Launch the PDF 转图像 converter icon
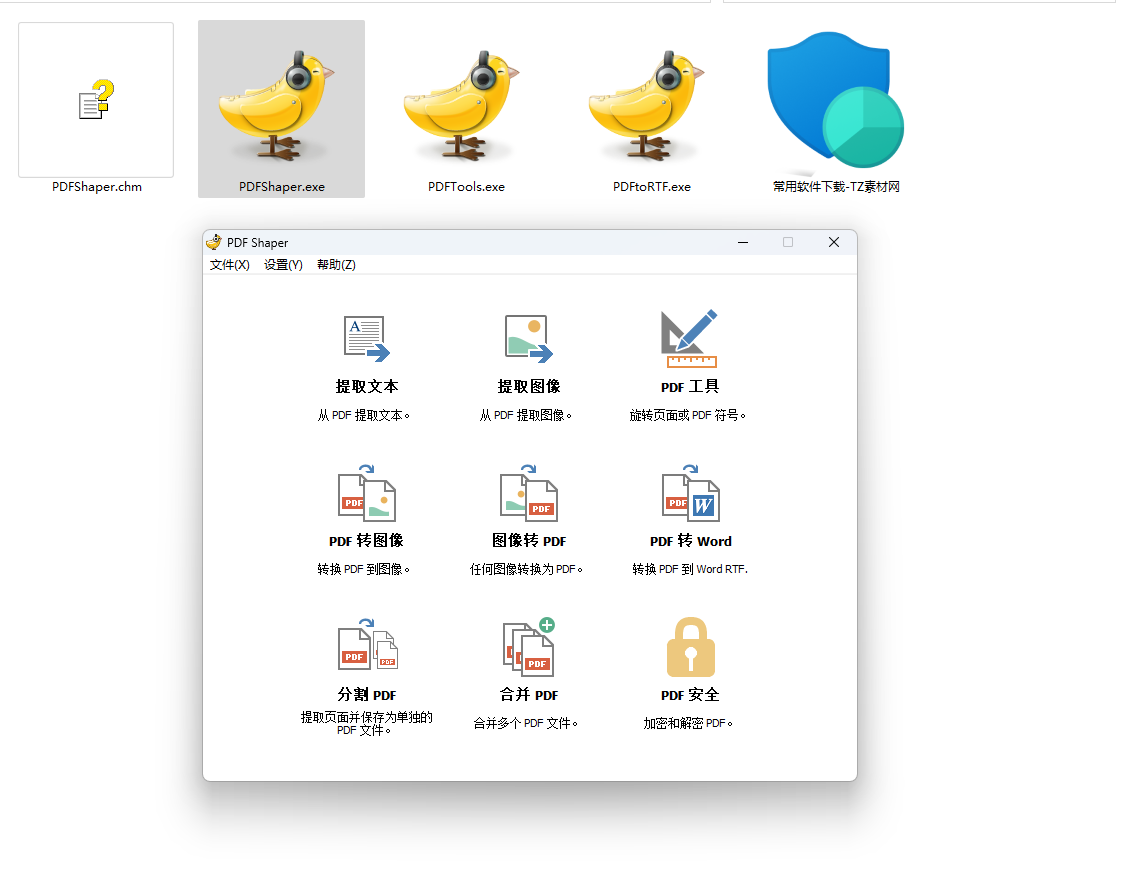This screenshot has width=1125, height=869. tap(367, 493)
